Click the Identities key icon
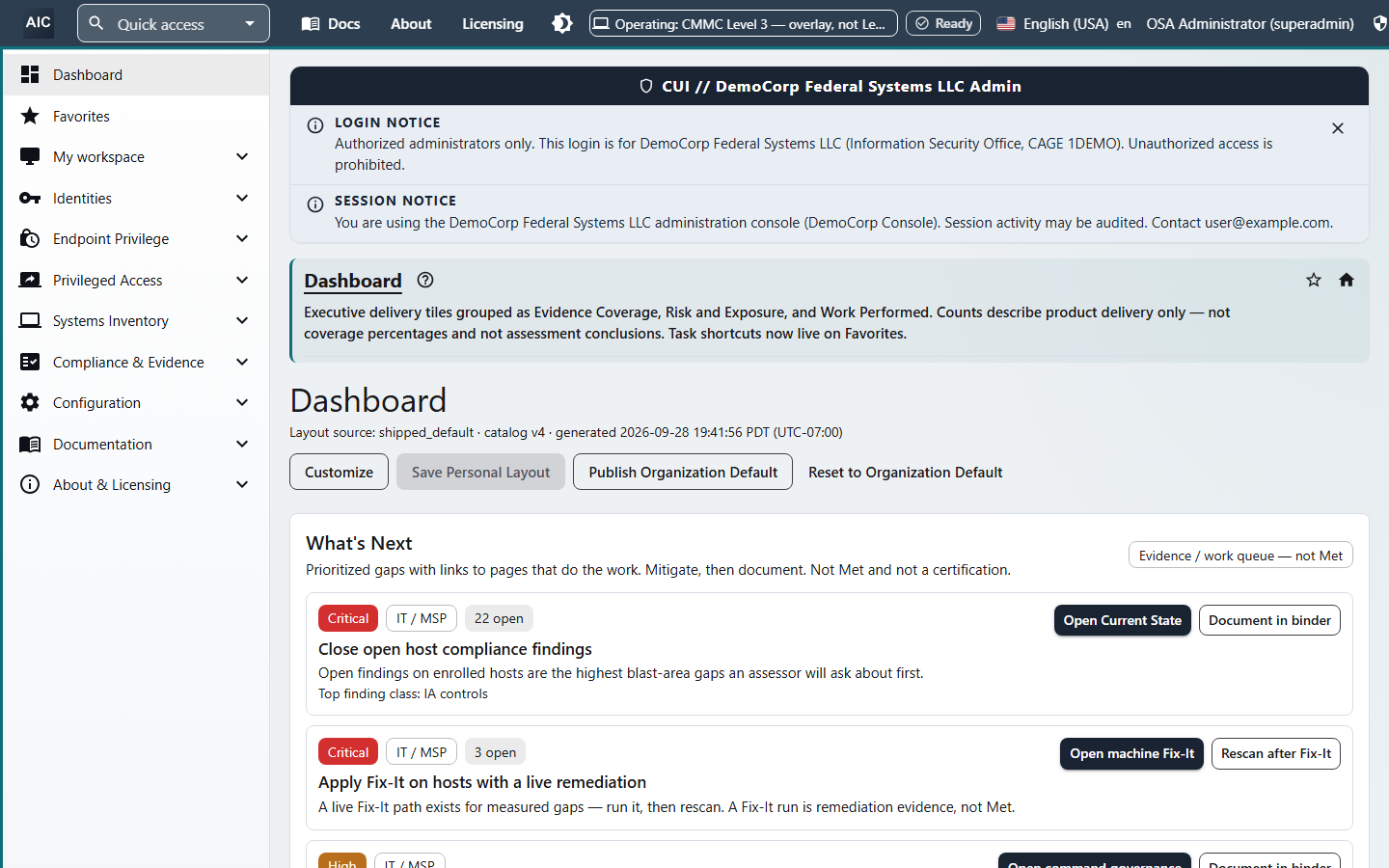1389x868 pixels. pos(30,198)
